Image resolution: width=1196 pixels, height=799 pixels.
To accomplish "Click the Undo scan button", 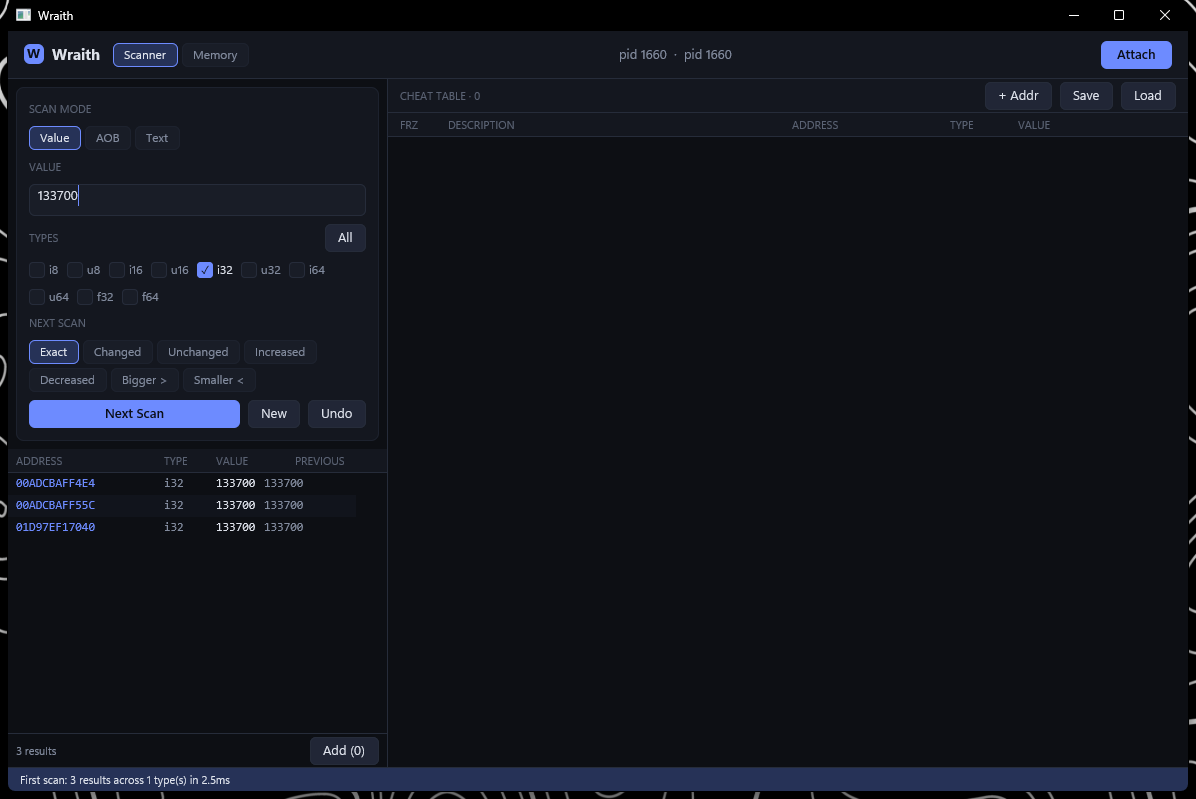I will click(x=336, y=414).
